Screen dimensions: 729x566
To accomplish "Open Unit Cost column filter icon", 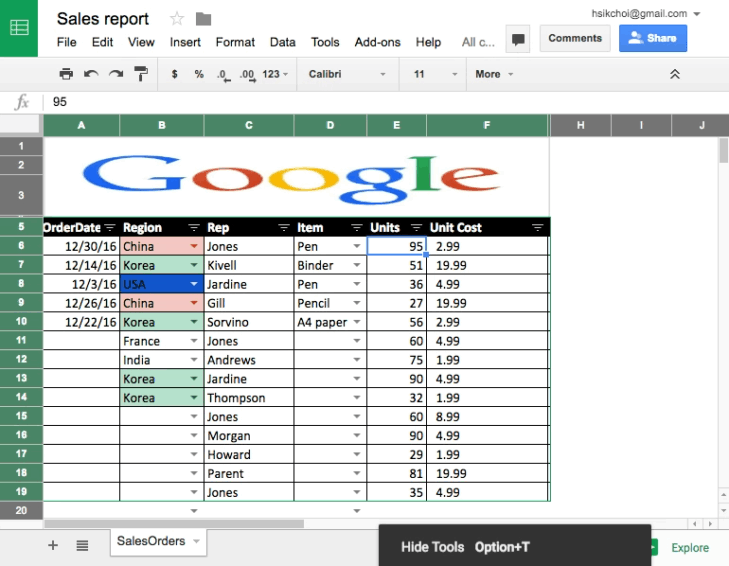I will click(537, 228).
